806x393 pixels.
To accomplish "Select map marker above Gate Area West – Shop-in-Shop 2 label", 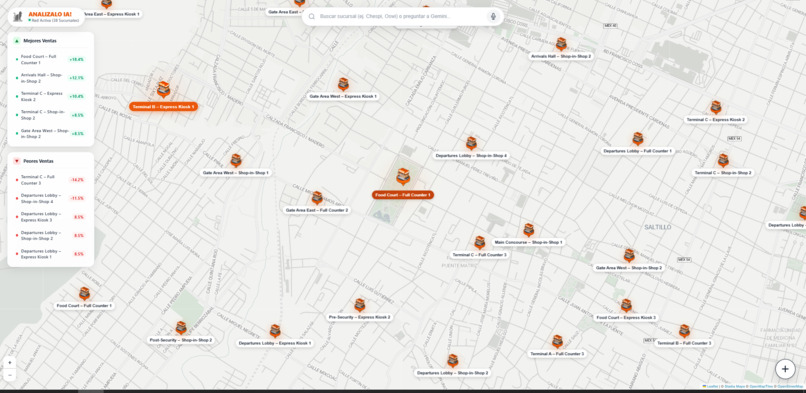I will (x=629, y=256).
